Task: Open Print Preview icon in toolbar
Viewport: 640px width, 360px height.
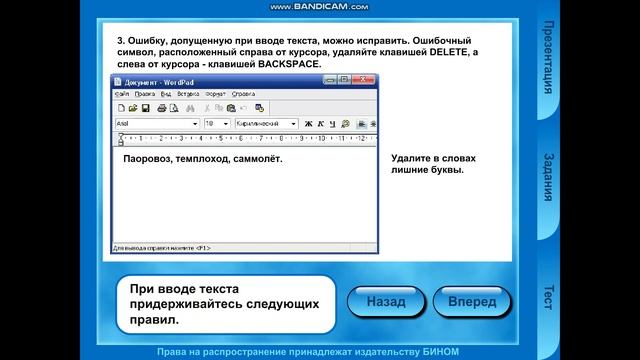Action: point(174,108)
